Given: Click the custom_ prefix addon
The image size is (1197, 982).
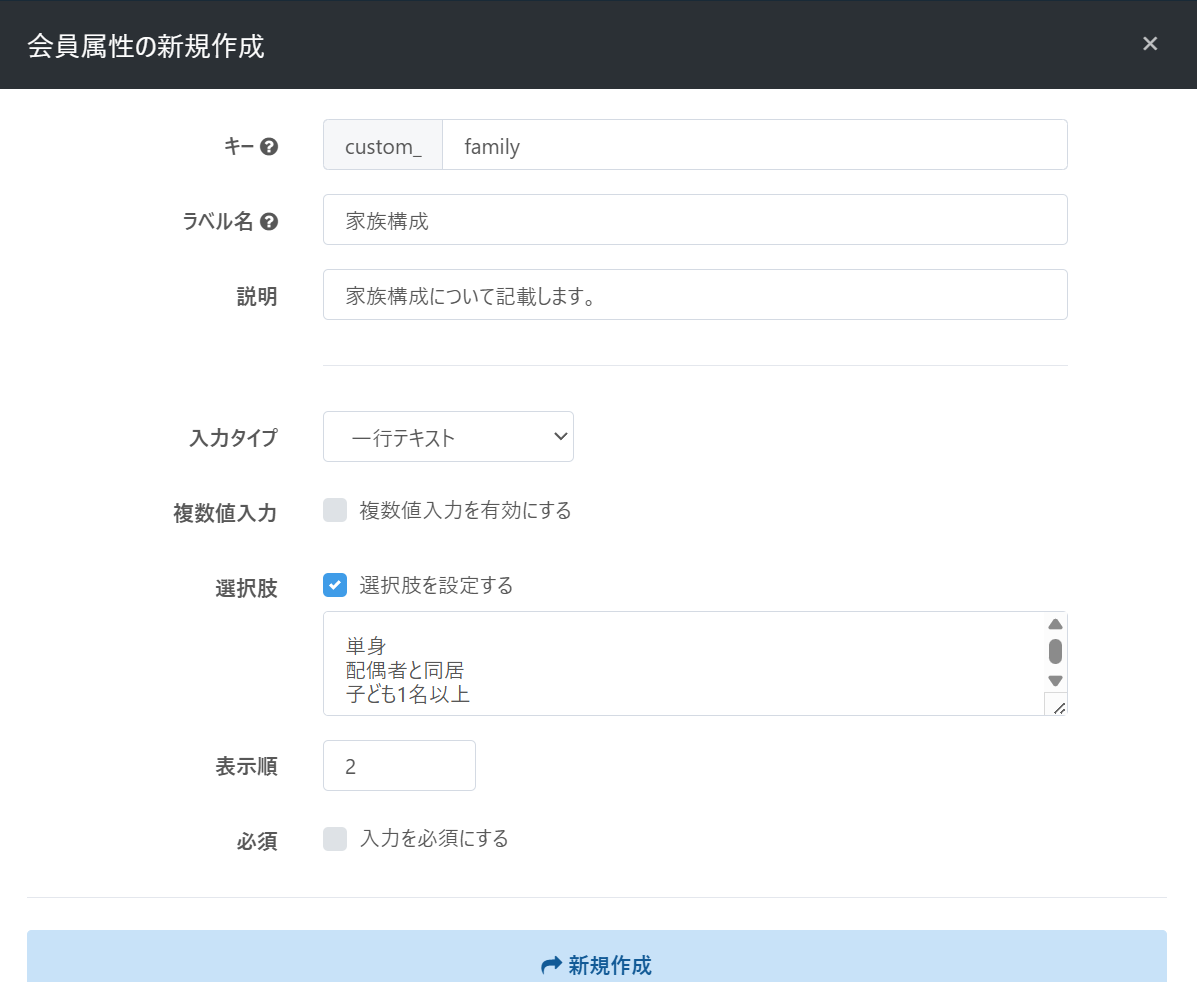Looking at the screenshot, I should coord(383,146).
